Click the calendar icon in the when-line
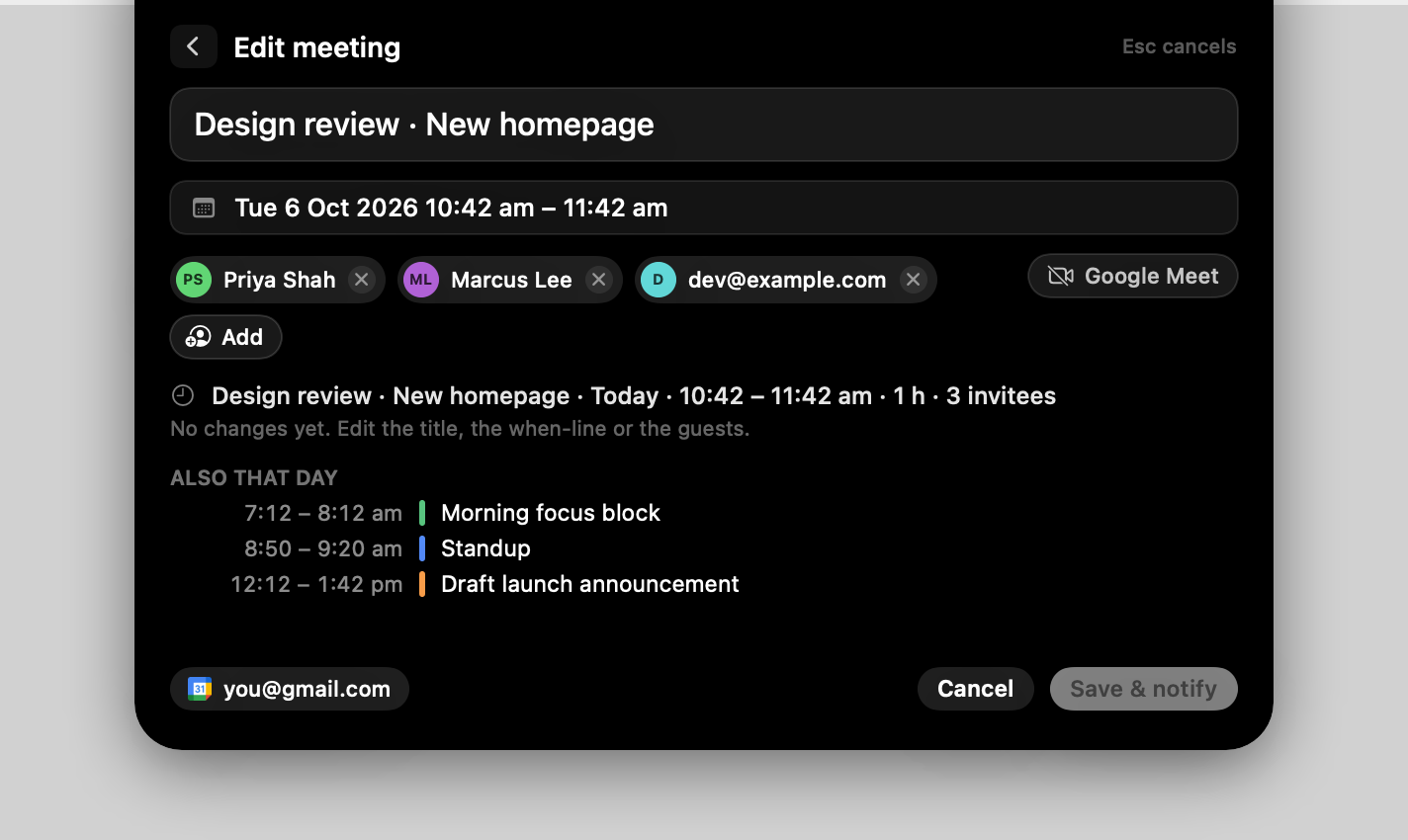This screenshot has height=840, width=1408. tap(204, 208)
